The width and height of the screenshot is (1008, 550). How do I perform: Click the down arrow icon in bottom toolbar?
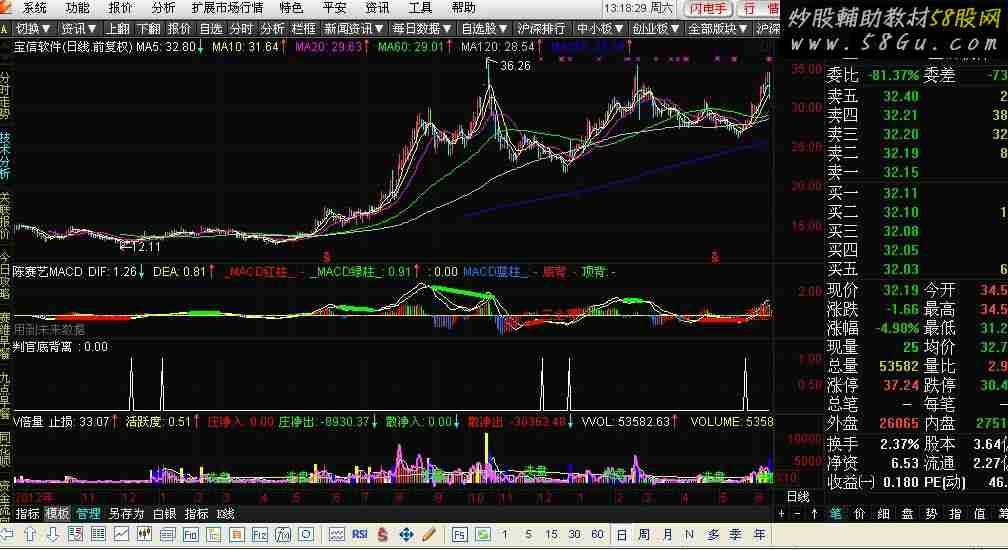[52, 534]
